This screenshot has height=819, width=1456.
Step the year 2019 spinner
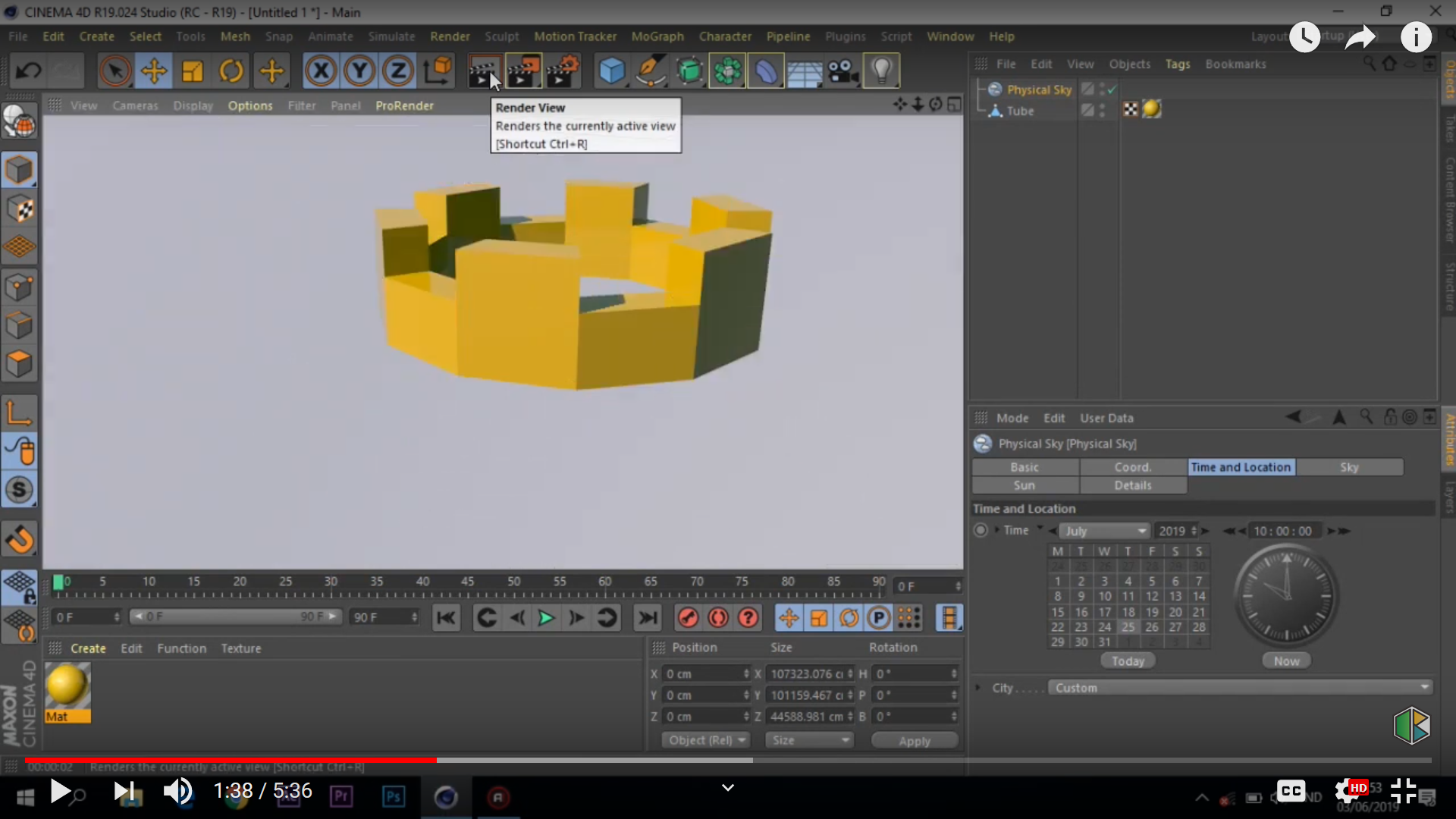(x=1194, y=531)
